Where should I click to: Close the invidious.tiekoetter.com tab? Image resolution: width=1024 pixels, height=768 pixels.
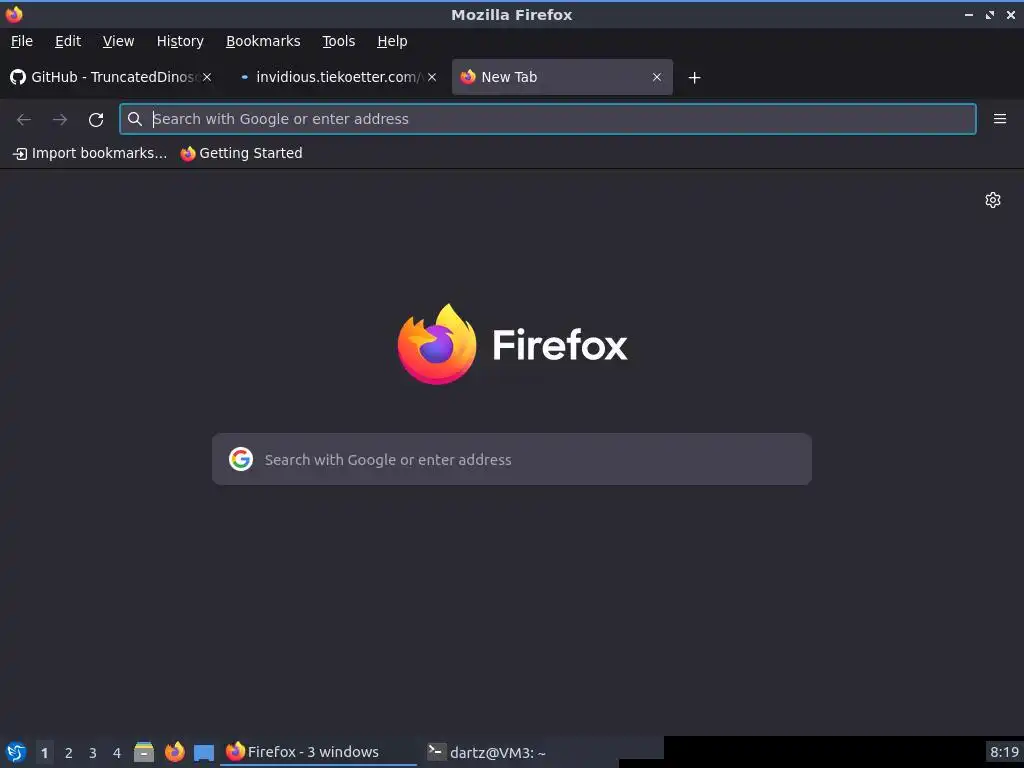432,77
